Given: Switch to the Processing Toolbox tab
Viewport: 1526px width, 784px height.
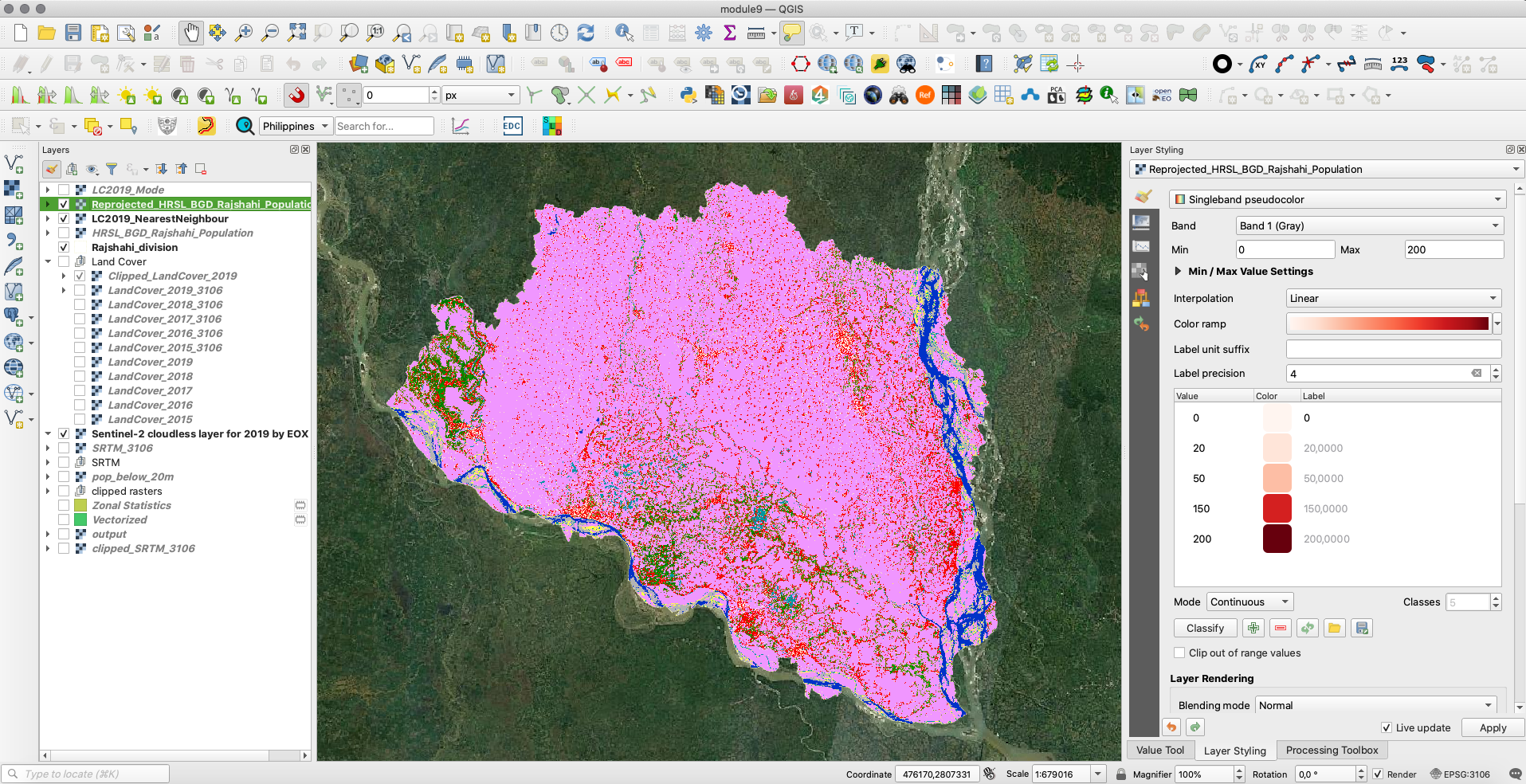Looking at the screenshot, I should coord(1332,750).
